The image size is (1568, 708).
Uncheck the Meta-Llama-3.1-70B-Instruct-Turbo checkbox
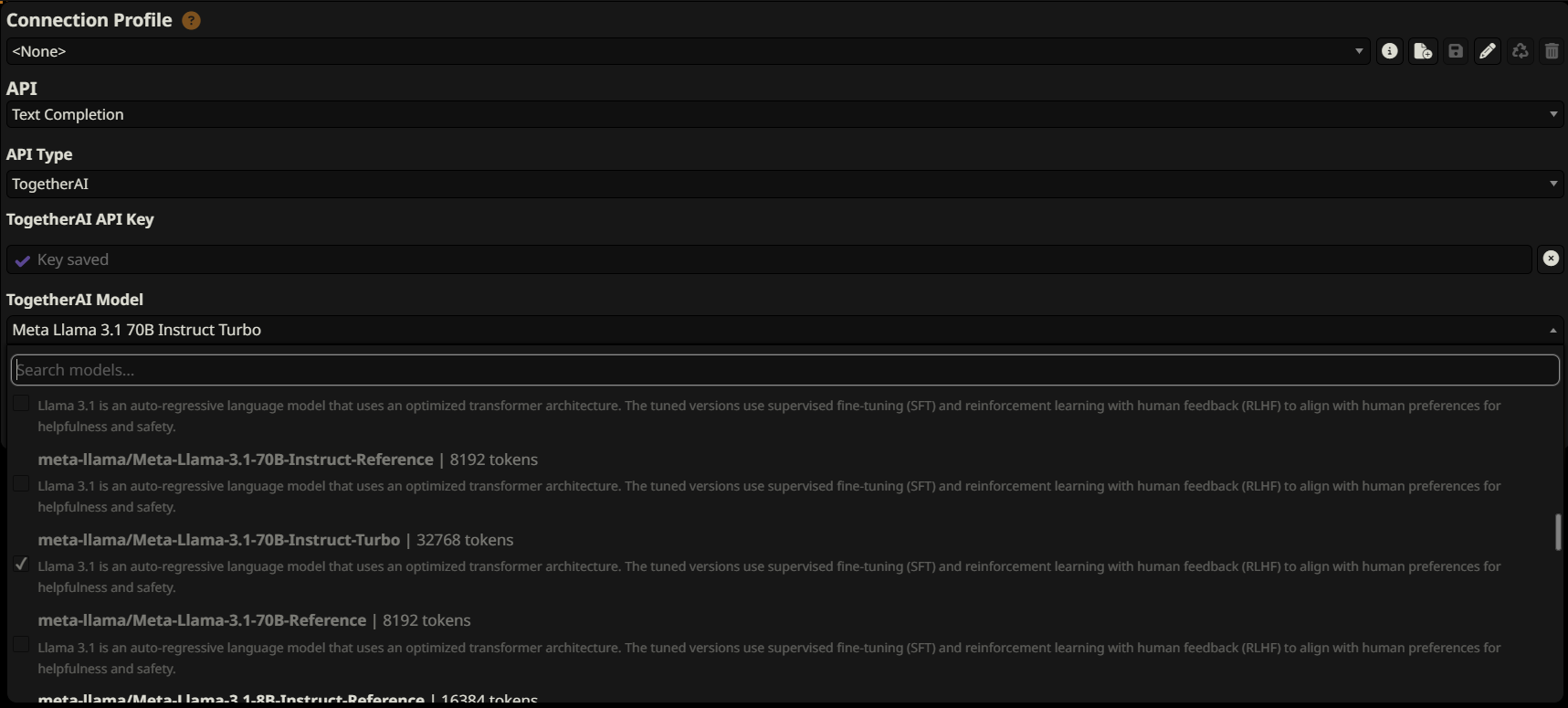point(21,565)
